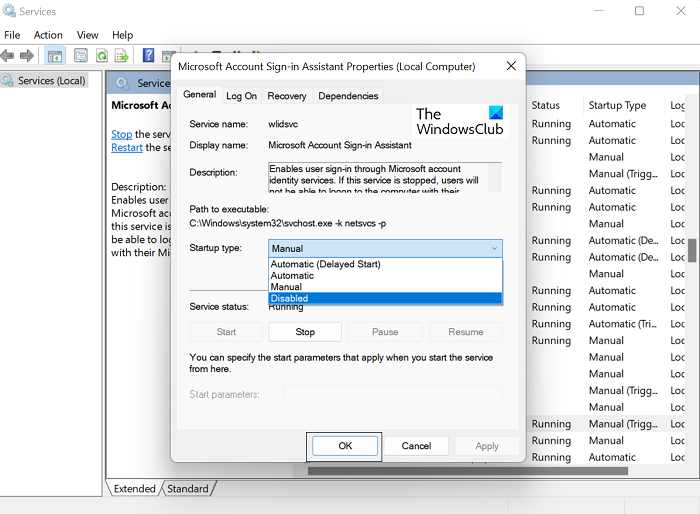
Task: Open the Action menu
Action: coord(48,35)
